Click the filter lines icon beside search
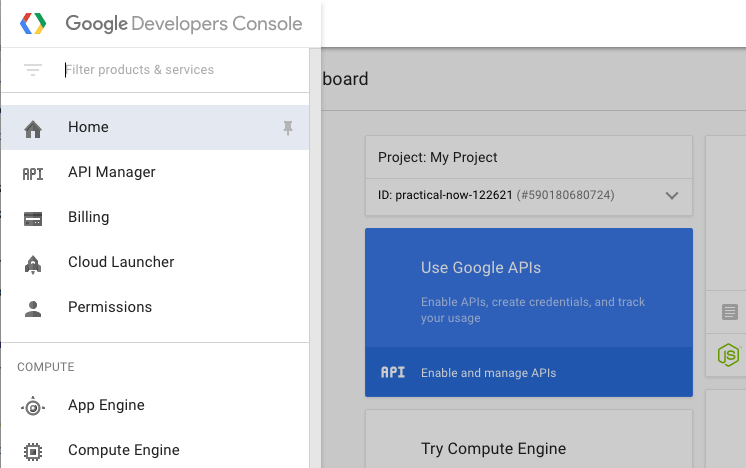 33,70
